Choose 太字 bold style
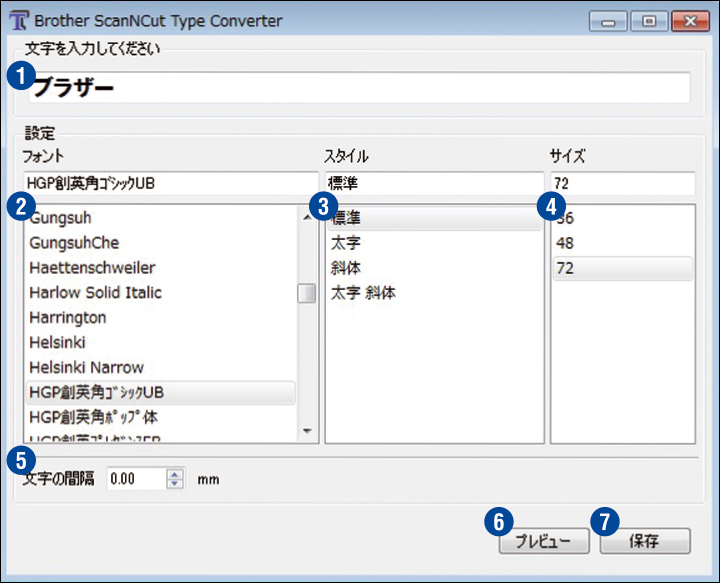720x583 pixels. pos(434,243)
